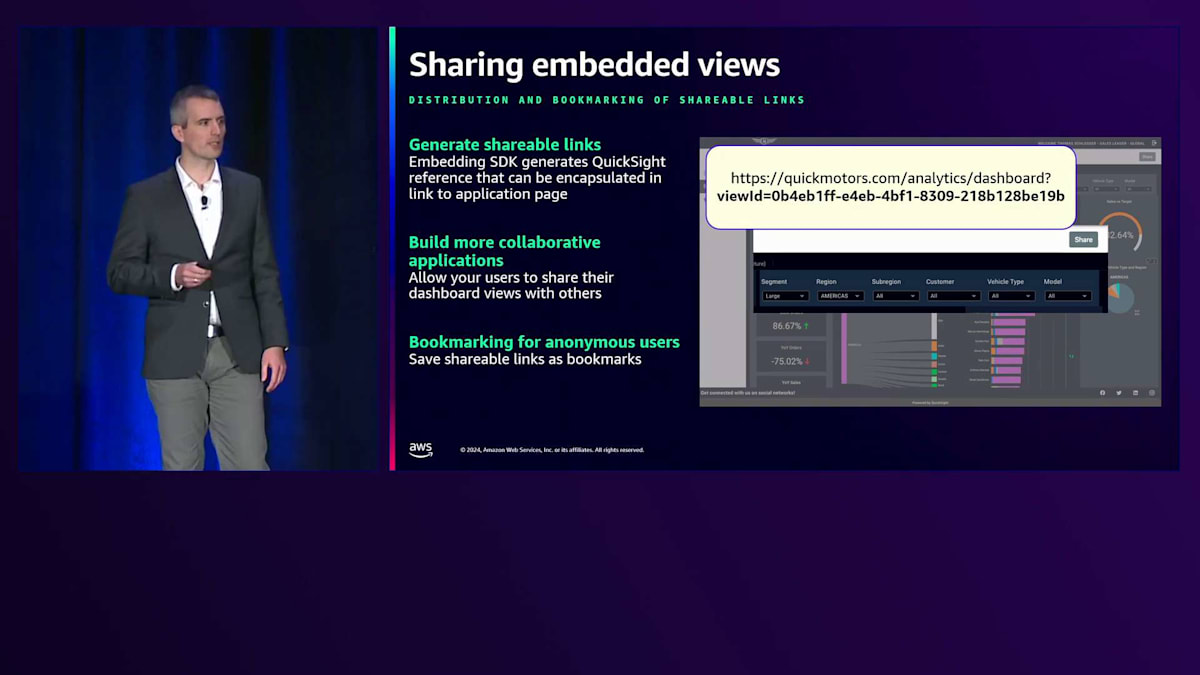Click the 'Generate shareable links' heading

point(505,144)
